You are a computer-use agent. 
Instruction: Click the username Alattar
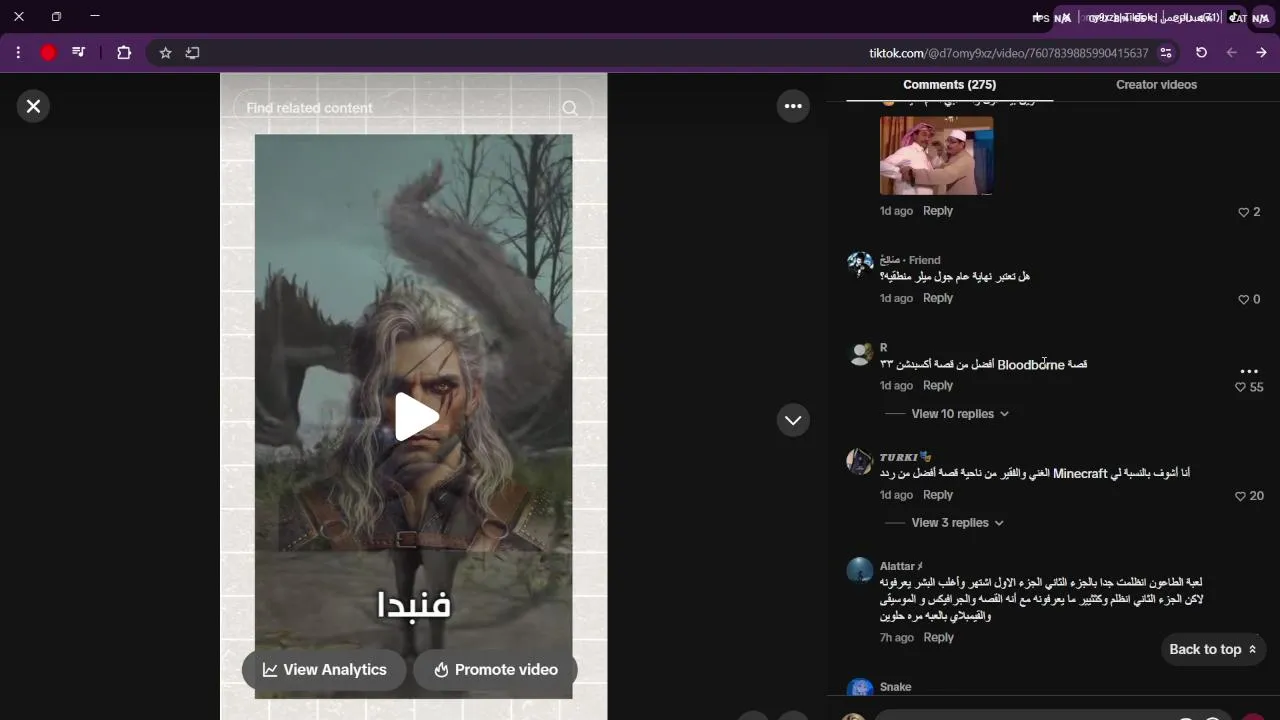click(x=900, y=566)
